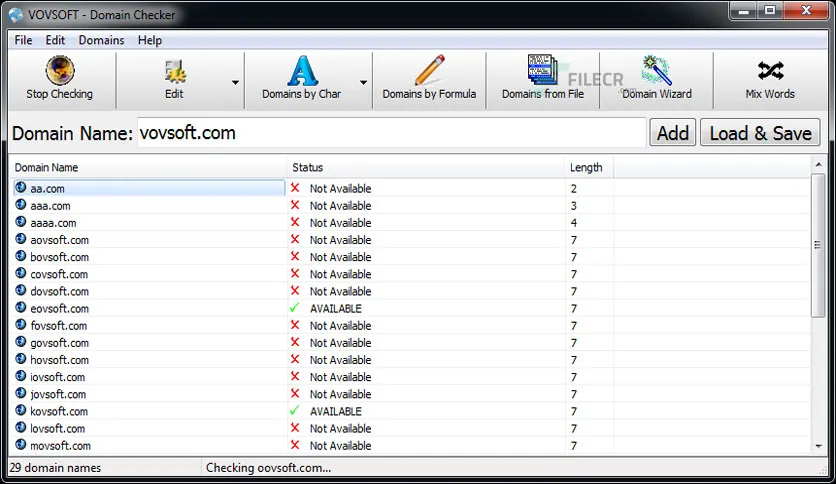This screenshot has height=484, width=836.
Task: Click 'Checking oovsoft.com...' status text
Action: coord(268,467)
